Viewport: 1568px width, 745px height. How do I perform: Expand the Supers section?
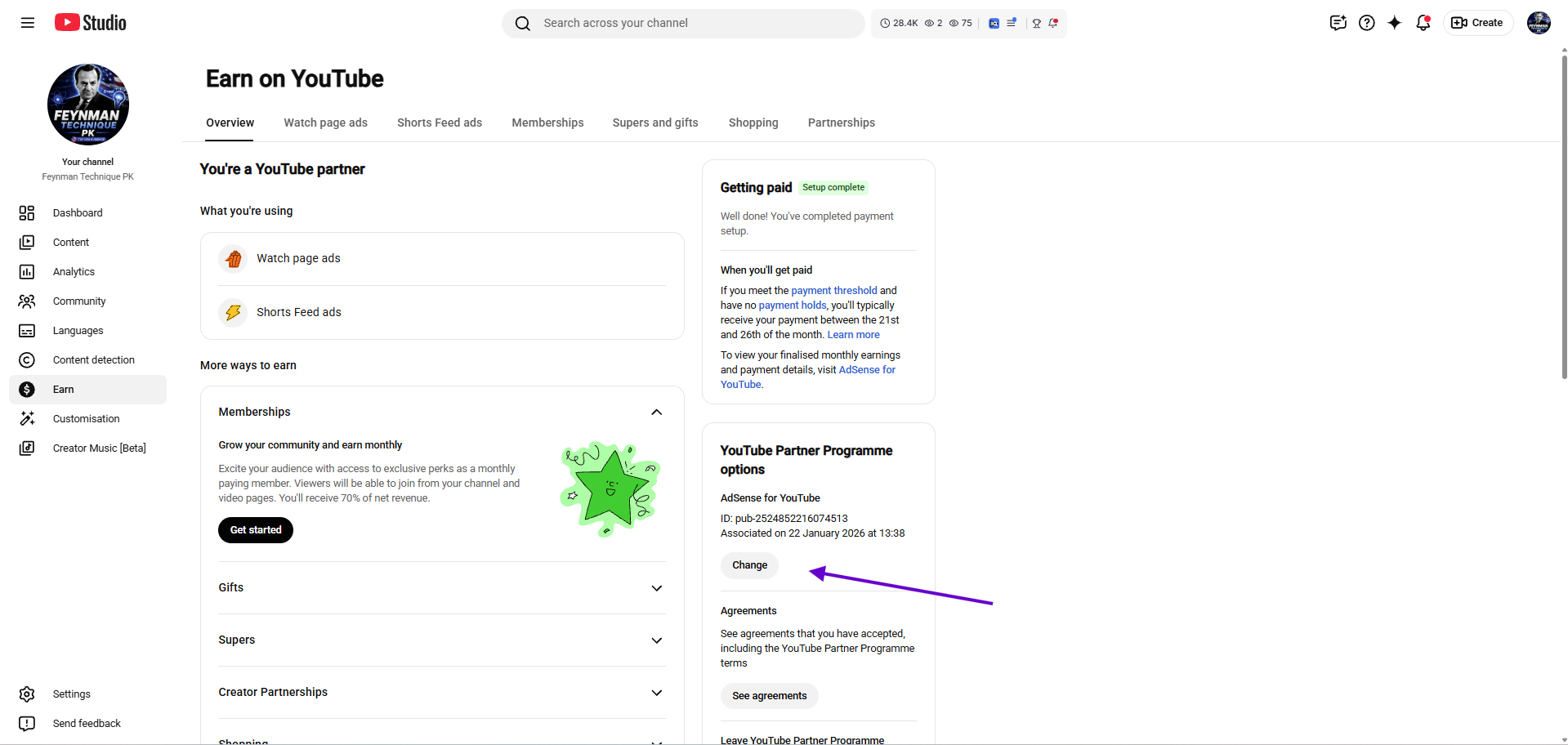pyautogui.click(x=442, y=640)
